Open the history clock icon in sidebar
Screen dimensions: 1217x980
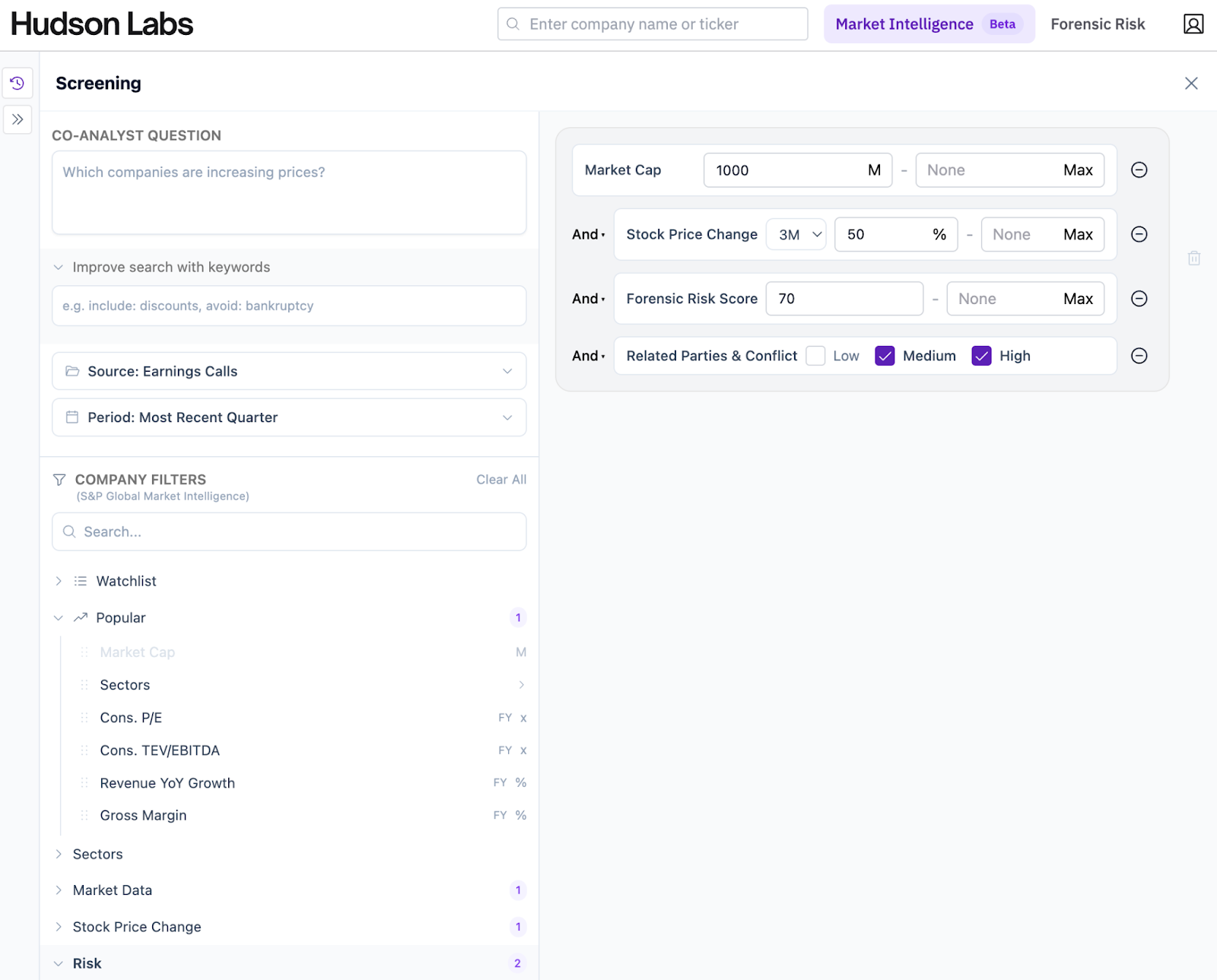17,83
